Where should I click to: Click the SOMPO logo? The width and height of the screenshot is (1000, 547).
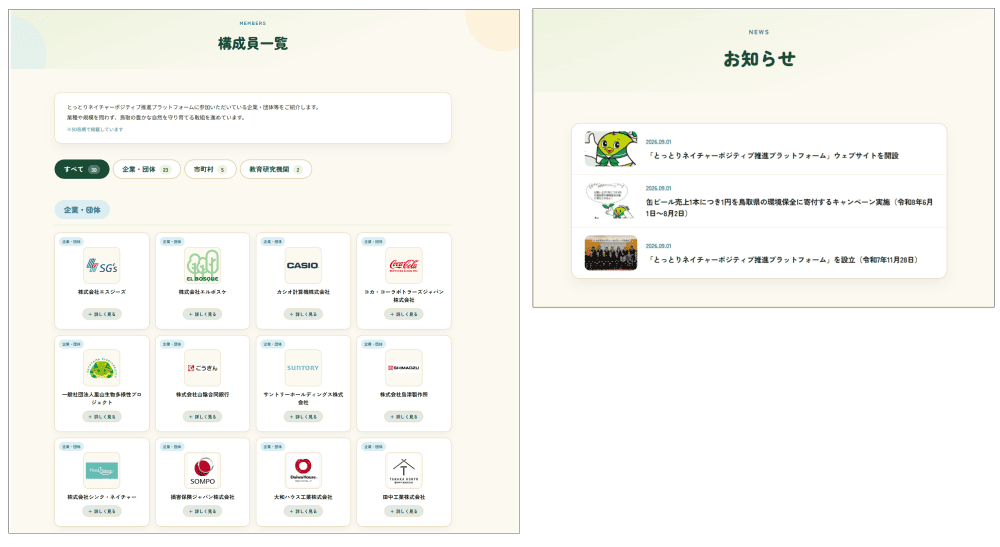click(x=202, y=470)
